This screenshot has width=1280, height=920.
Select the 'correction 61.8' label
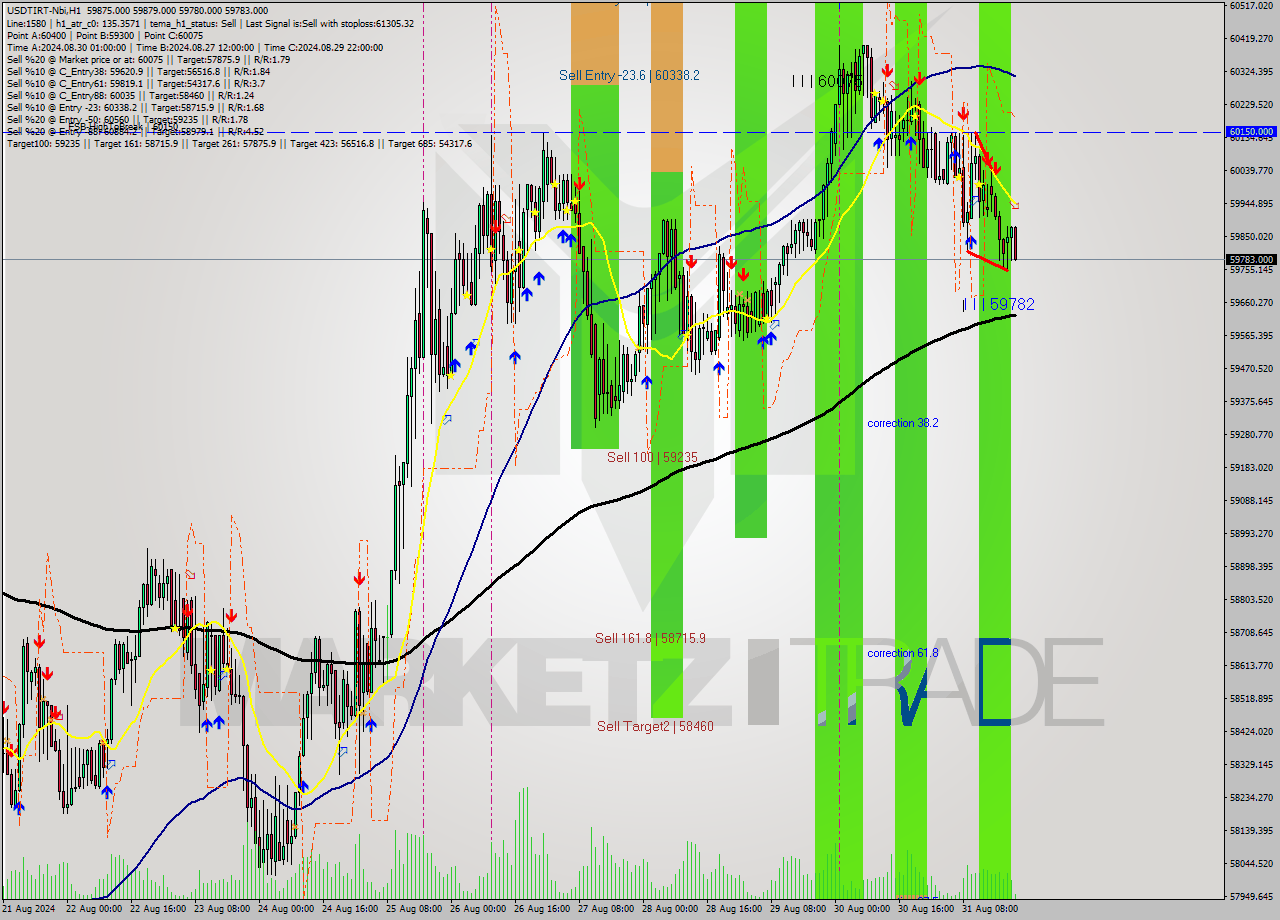click(903, 653)
